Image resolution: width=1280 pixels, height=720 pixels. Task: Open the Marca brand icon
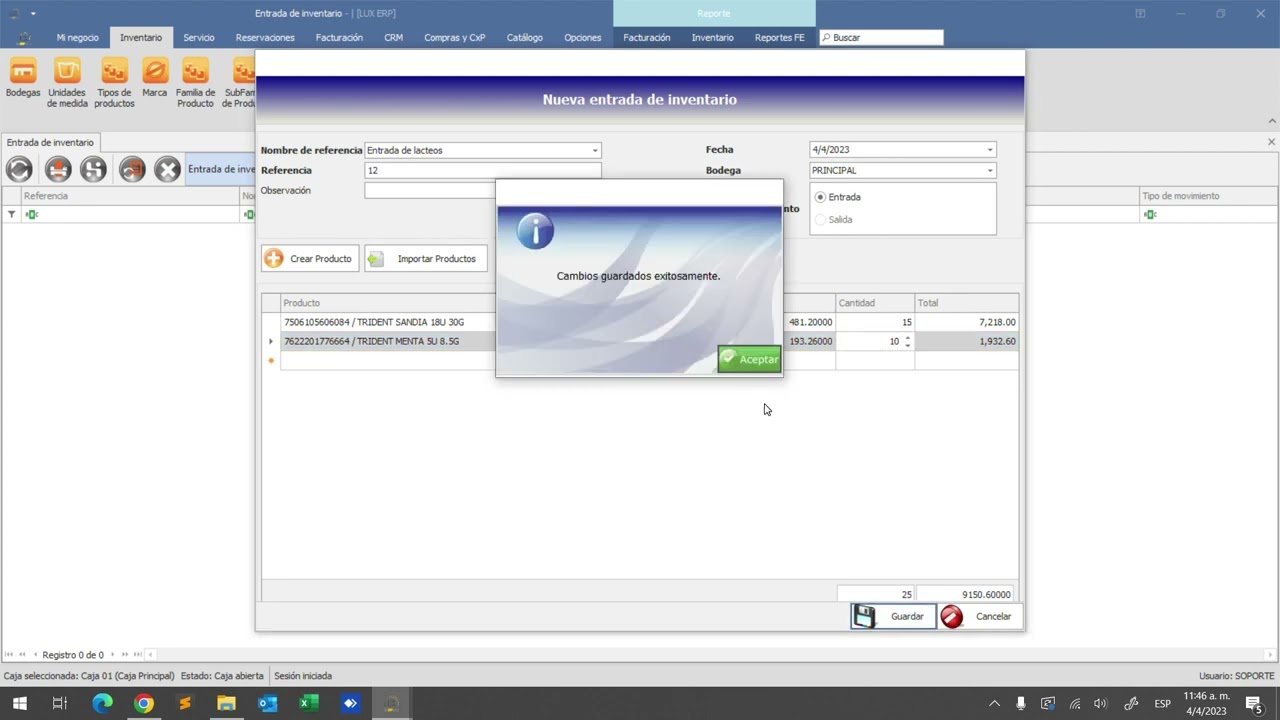pos(154,79)
